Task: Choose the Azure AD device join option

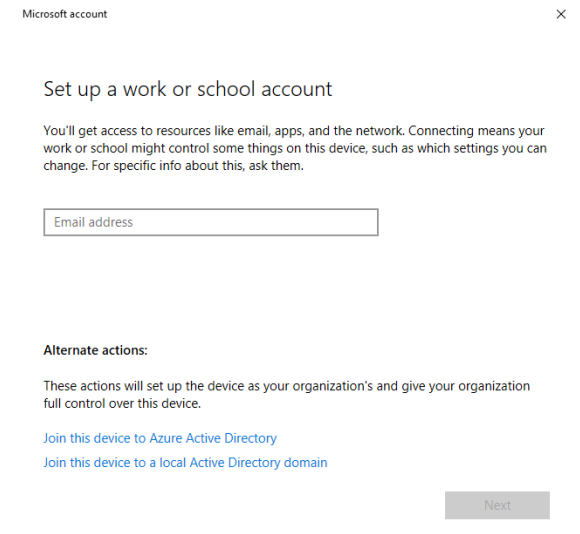Action: tap(160, 438)
